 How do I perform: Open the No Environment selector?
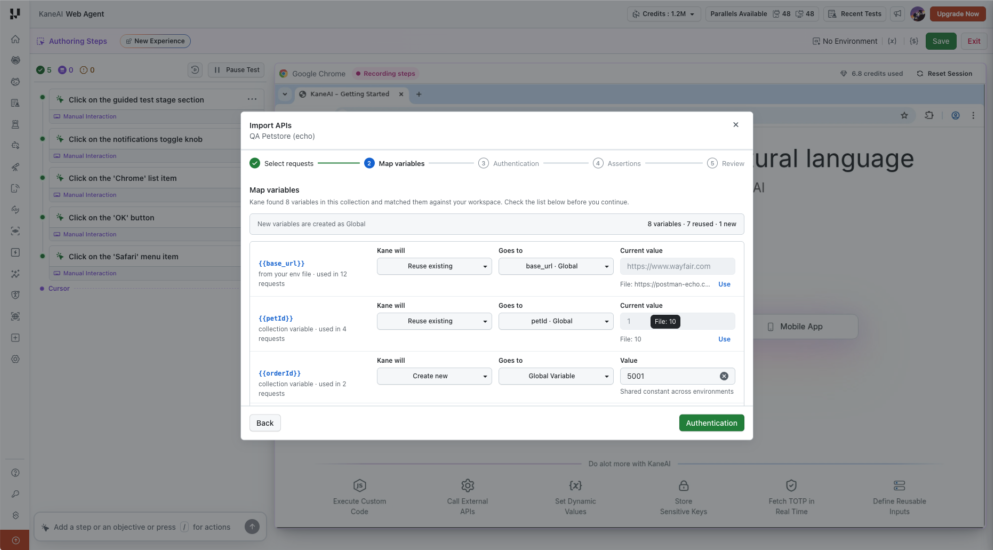click(x=845, y=41)
